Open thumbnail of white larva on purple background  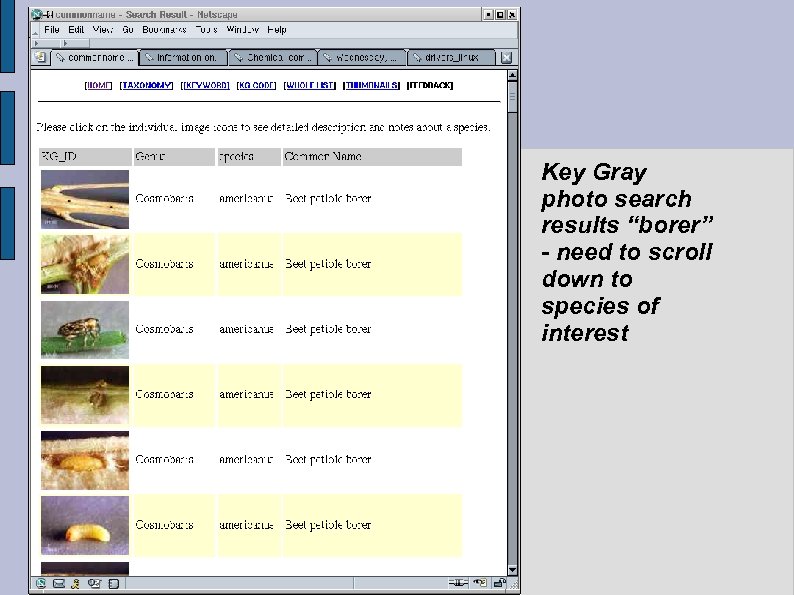pos(85,526)
